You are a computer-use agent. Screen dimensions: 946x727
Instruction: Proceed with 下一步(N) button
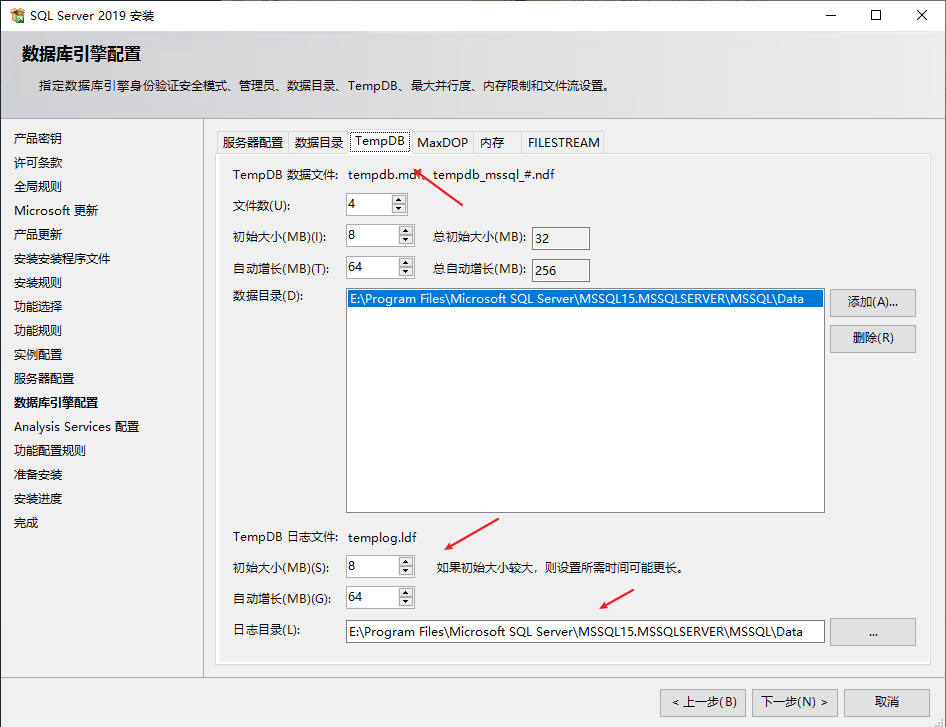(x=795, y=702)
